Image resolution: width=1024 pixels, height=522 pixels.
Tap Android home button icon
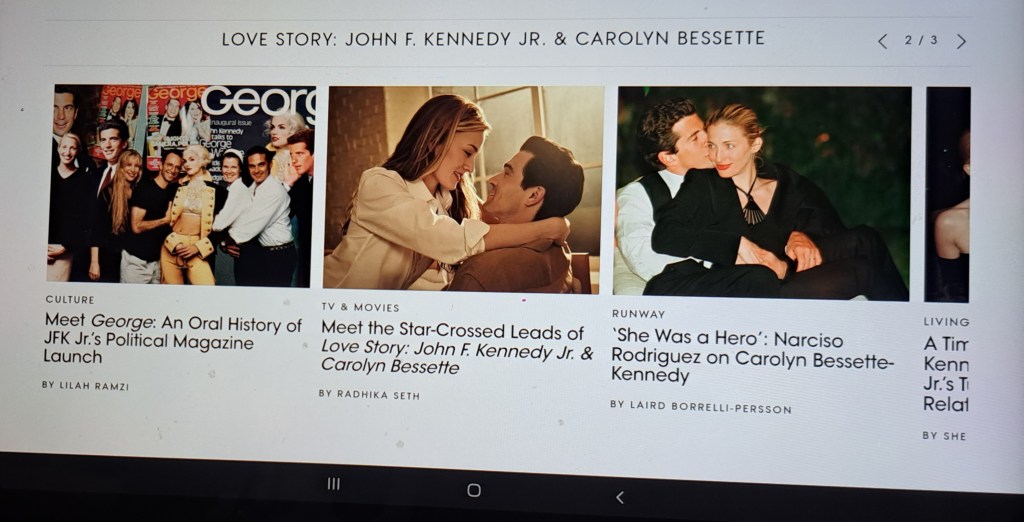pyautogui.click(x=474, y=490)
